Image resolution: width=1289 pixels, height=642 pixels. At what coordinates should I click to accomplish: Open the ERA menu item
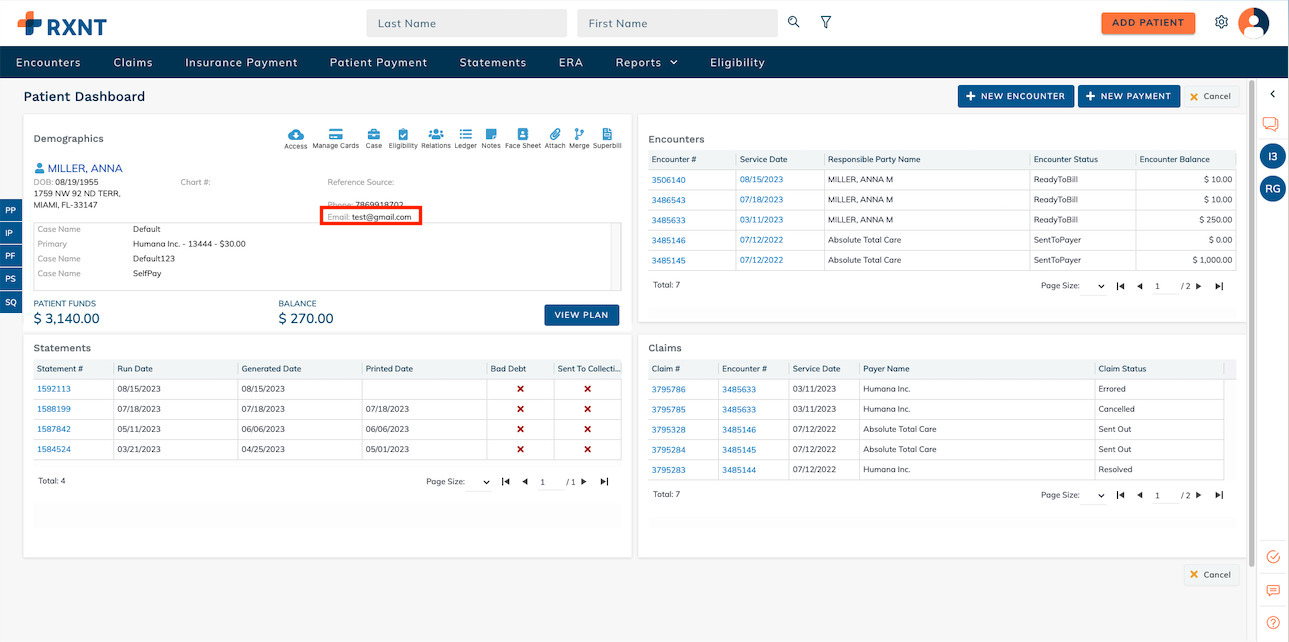(571, 62)
